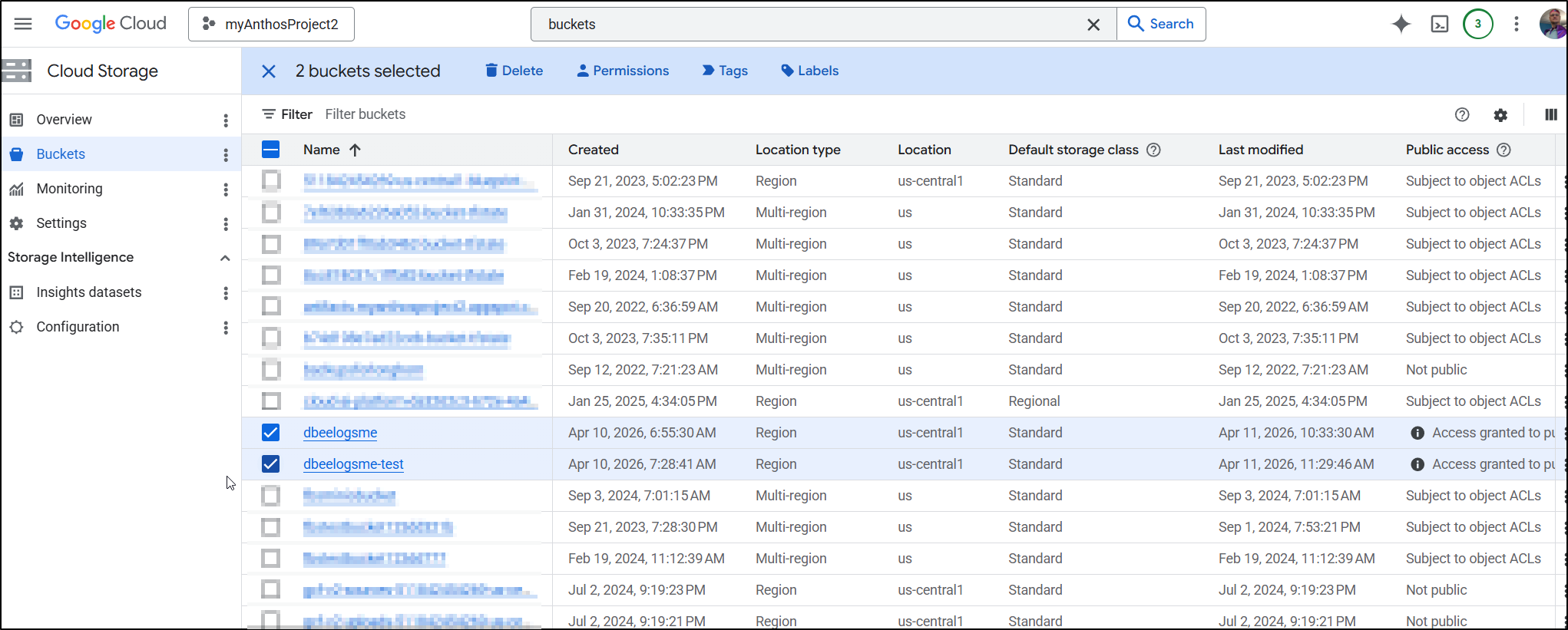Go to Overview in the sidebar
The height and width of the screenshot is (630, 1568).
pos(64,120)
